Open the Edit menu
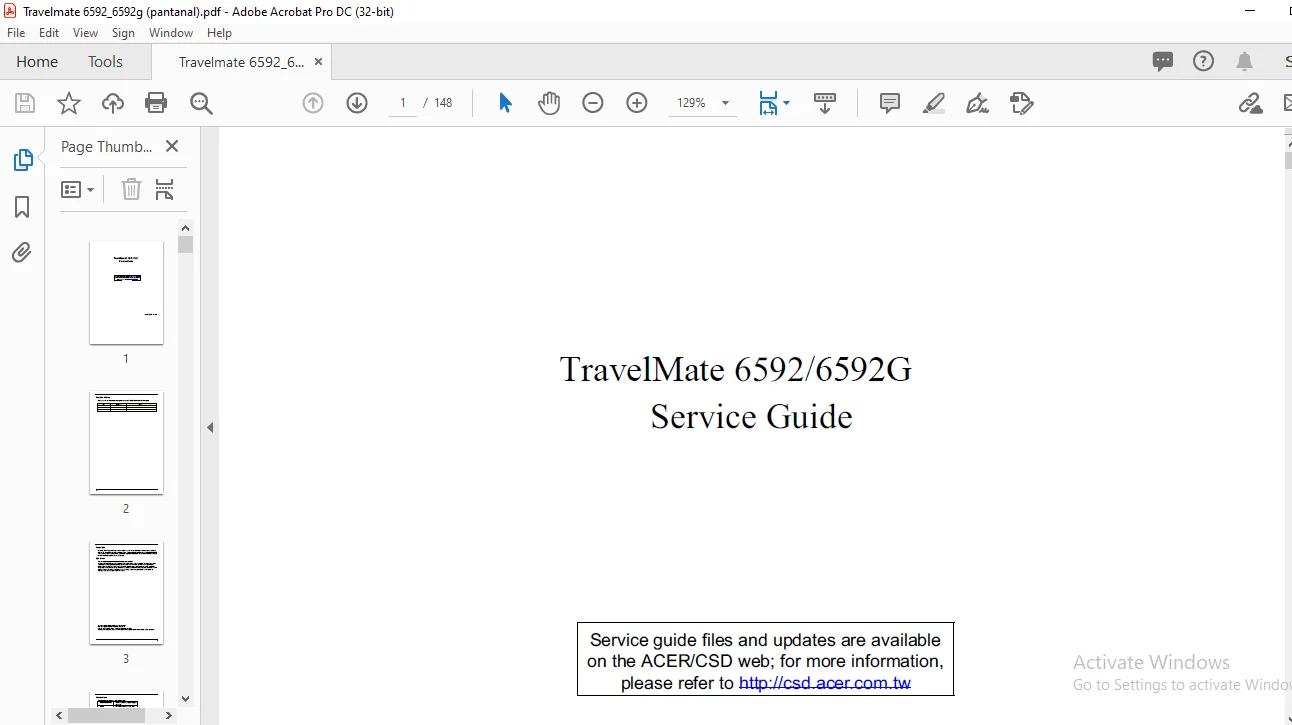The width and height of the screenshot is (1292, 725). [x=49, y=33]
